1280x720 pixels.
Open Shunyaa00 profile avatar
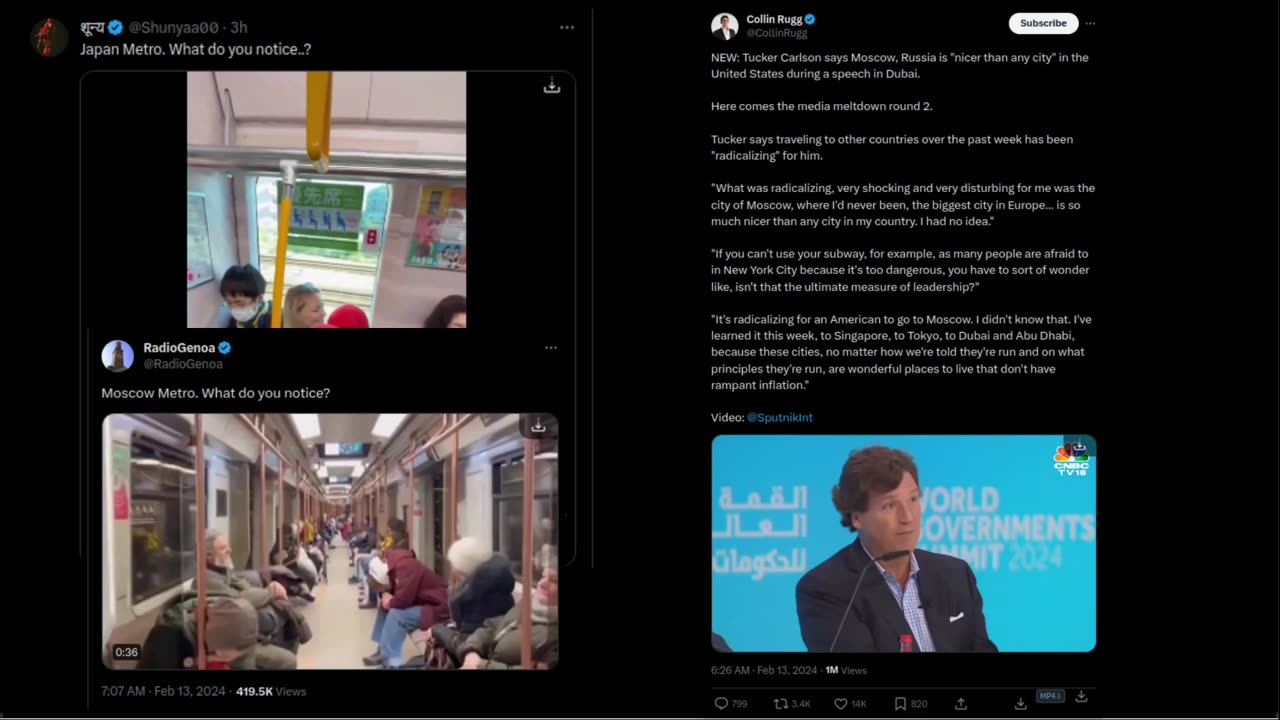48,37
